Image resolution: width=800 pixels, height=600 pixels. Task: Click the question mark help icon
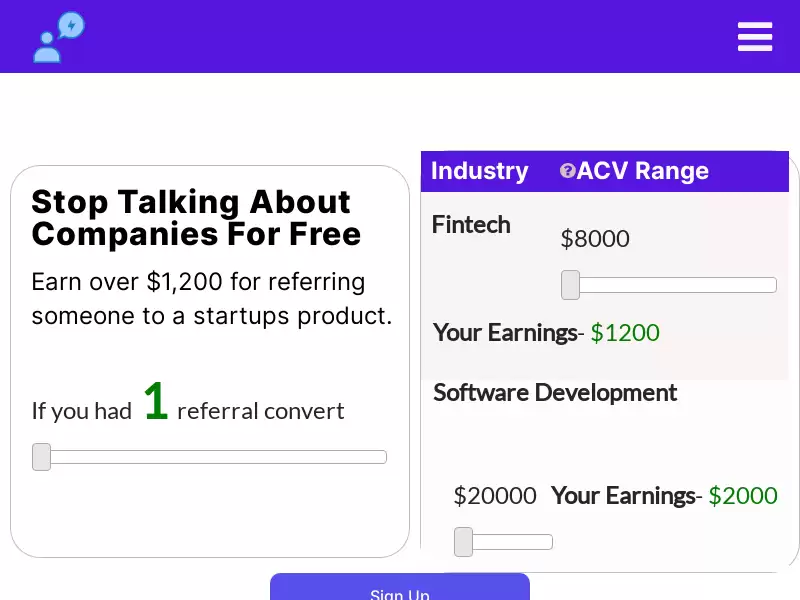(567, 171)
